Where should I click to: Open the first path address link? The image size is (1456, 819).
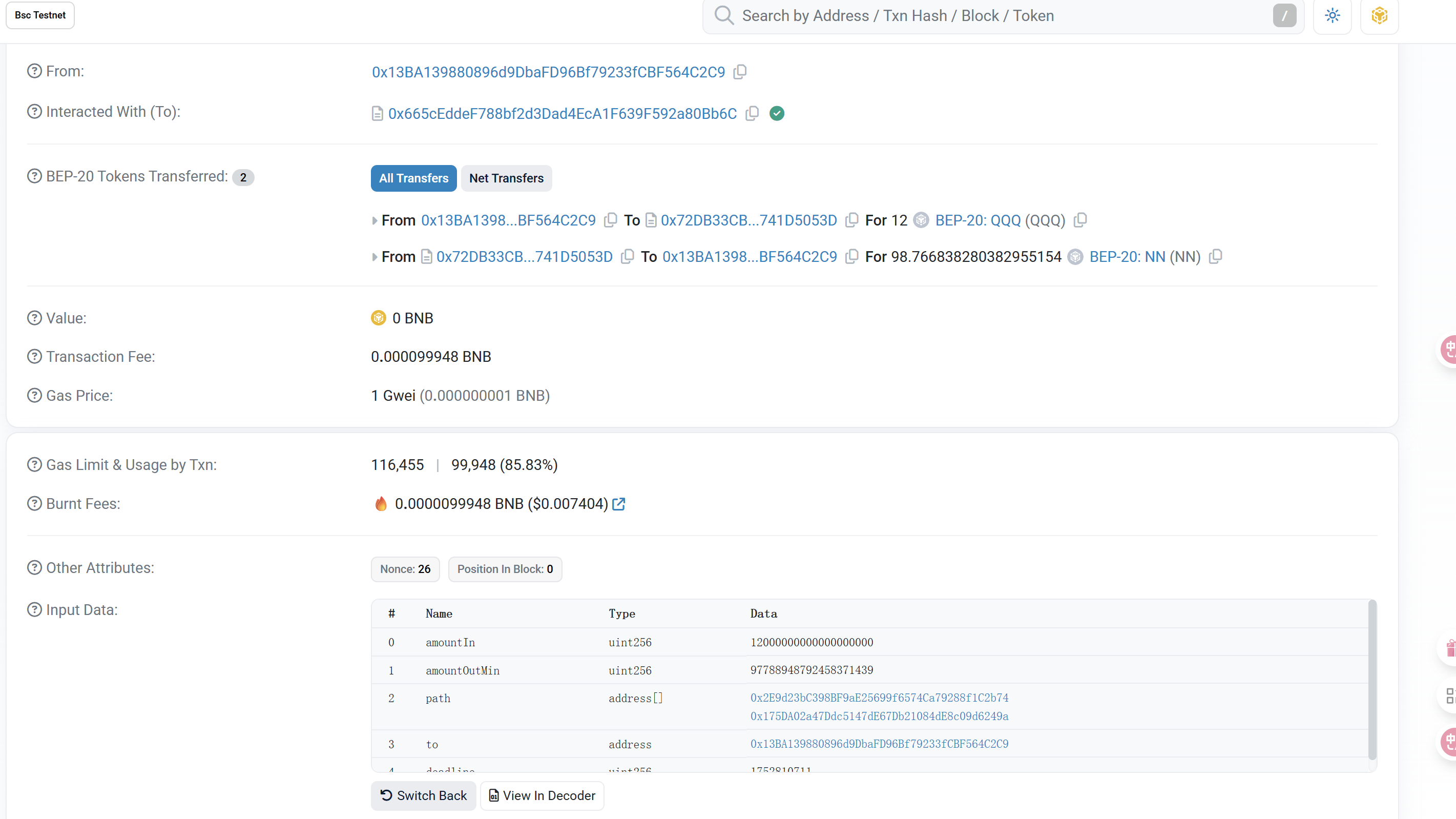click(x=879, y=698)
